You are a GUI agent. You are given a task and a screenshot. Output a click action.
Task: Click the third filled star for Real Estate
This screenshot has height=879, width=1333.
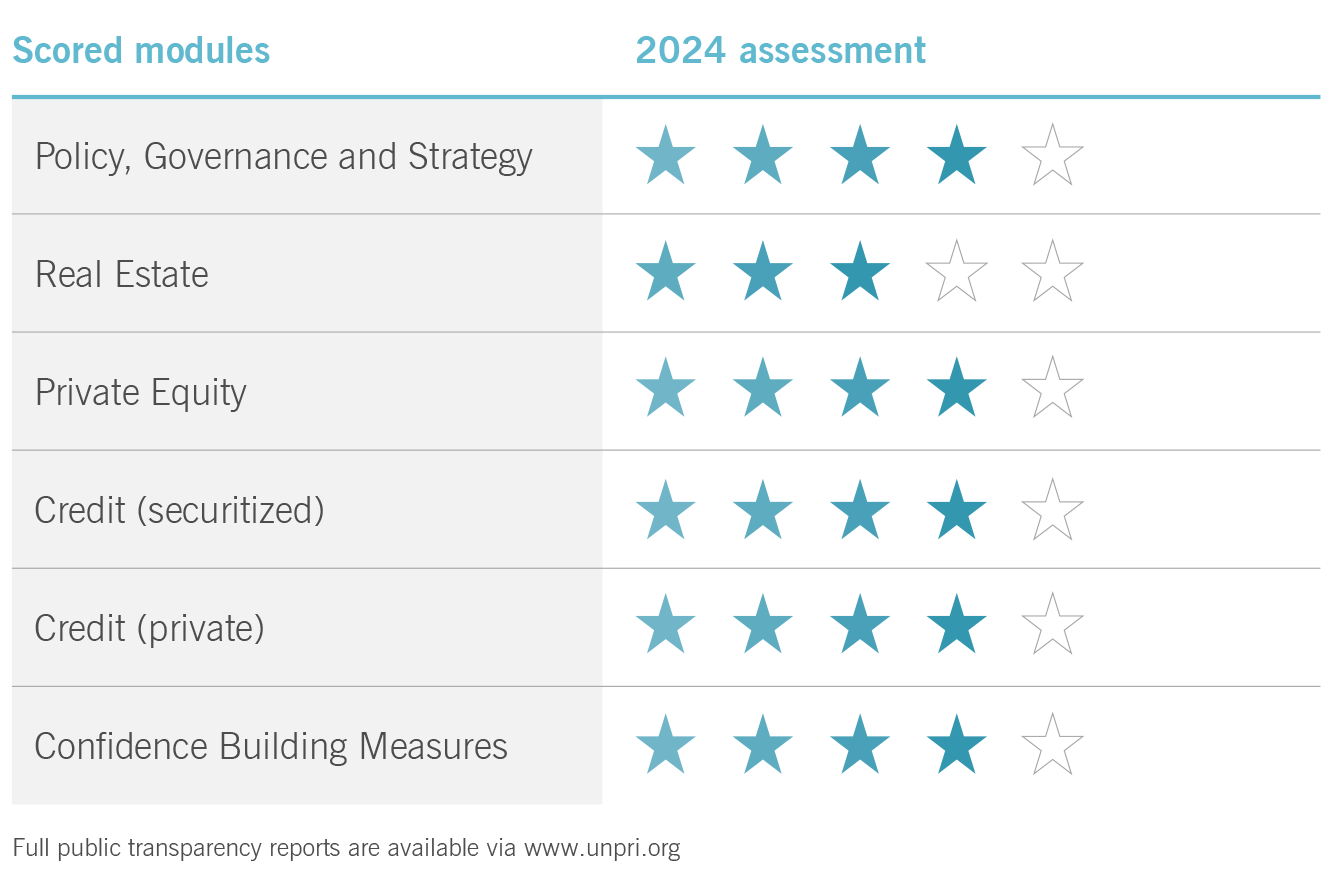tap(859, 272)
